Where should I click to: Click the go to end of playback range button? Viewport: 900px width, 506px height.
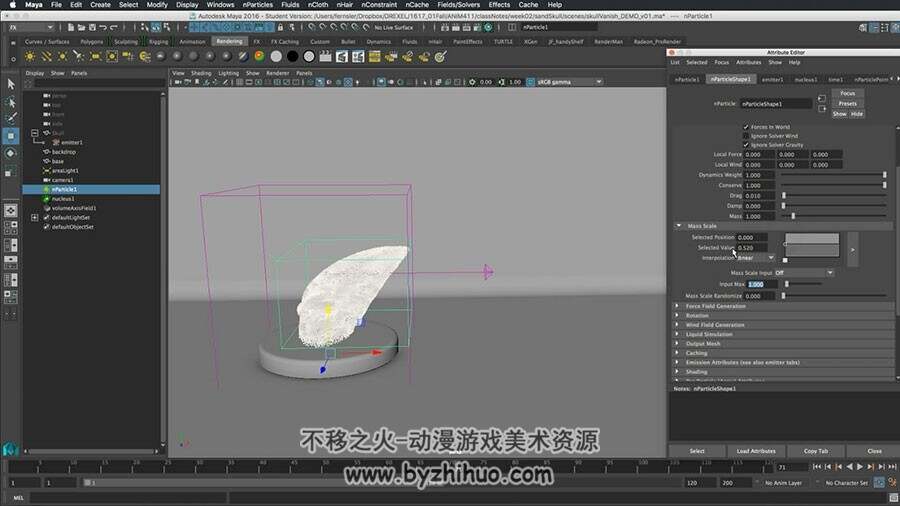tap(892, 467)
